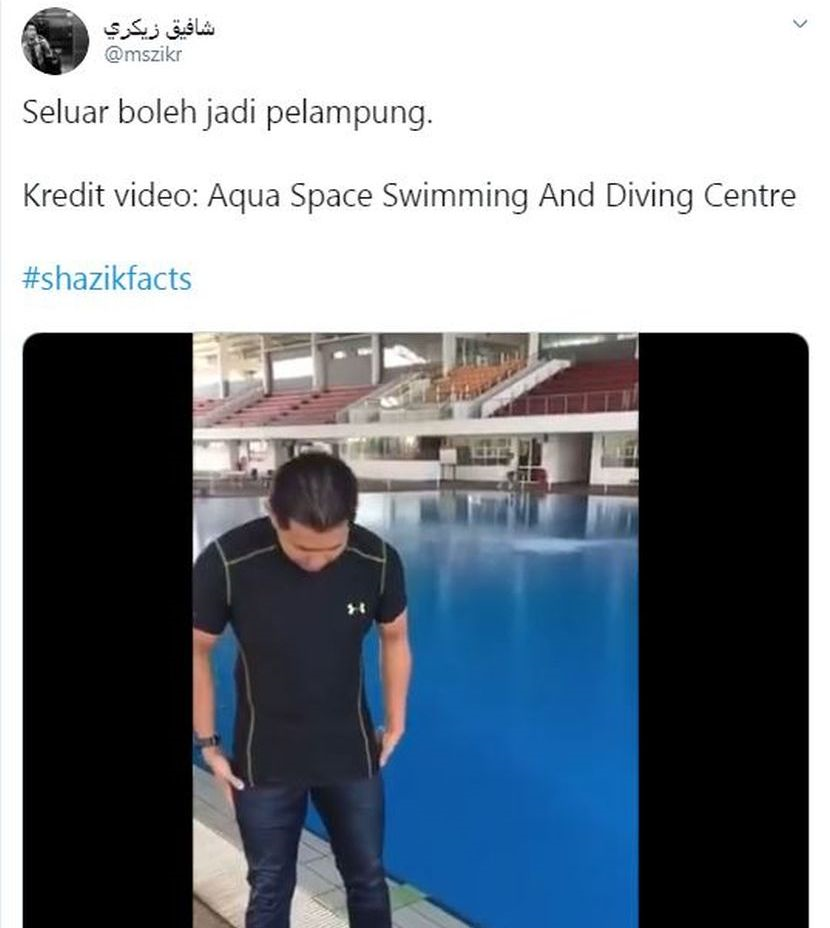Image resolution: width=830 pixels, height=928 pixels.
Task: Click the right black bar of video
Action: click(723, 630)
